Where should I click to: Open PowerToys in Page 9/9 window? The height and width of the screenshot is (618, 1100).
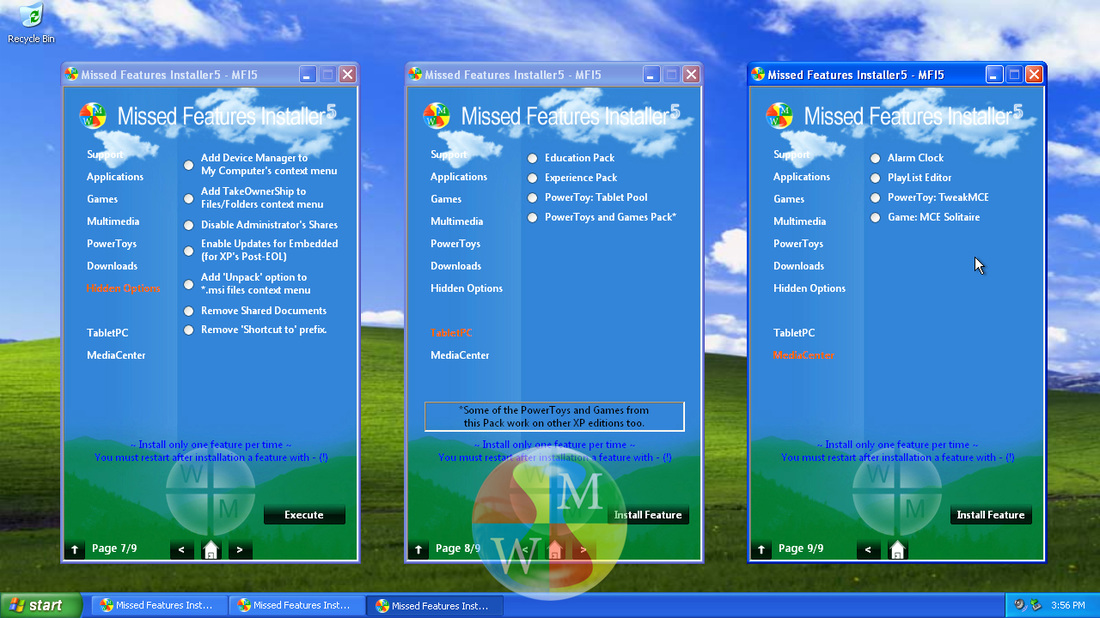click(798, 244)
